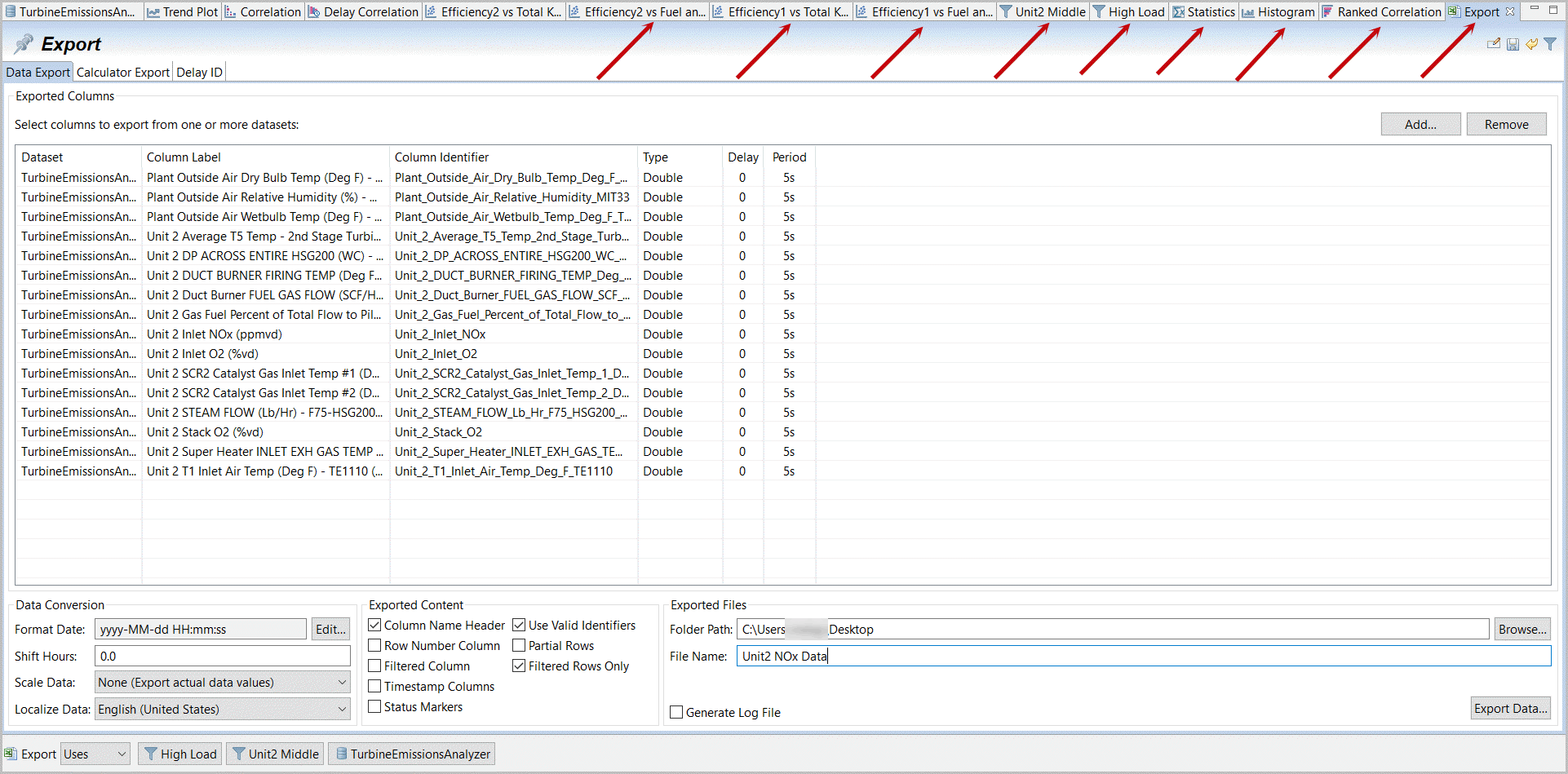The width and height of the screenshot is (1568, 774).
Task: Click the Export Data... button
Action: (x=1510, y=708)
